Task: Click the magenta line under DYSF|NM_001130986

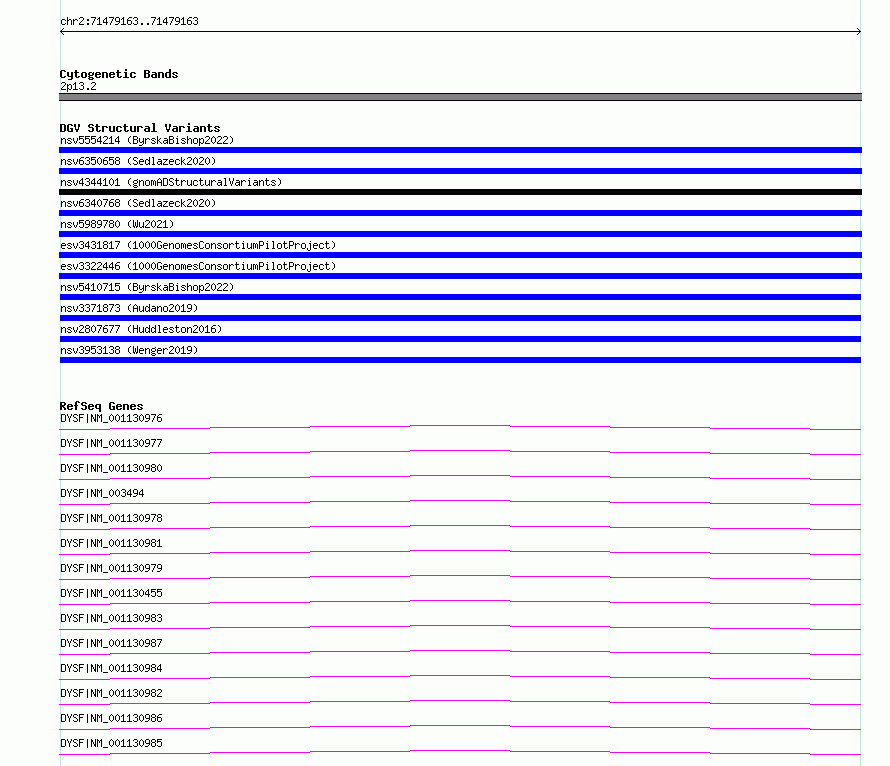Action: pos(460,727)
